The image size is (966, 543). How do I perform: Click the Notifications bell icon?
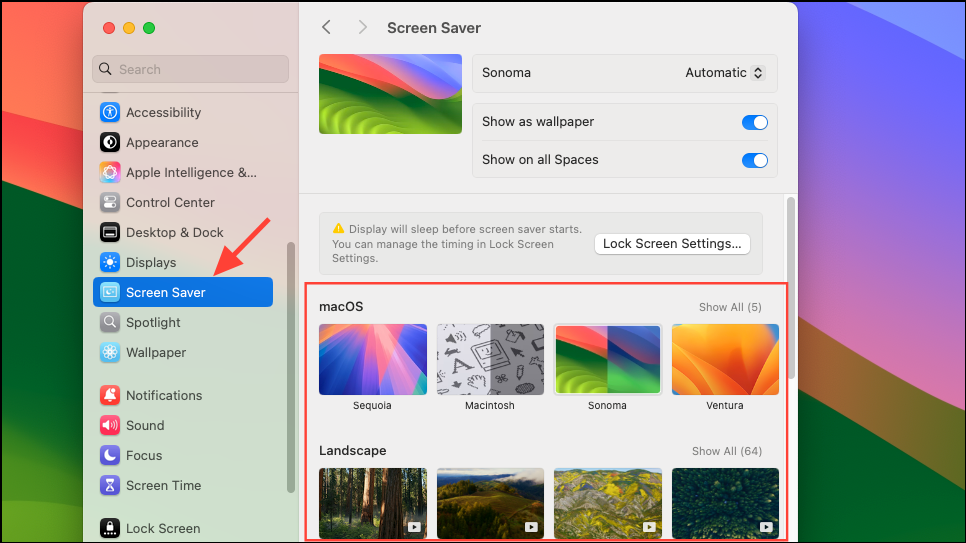(x=110, y=395)
